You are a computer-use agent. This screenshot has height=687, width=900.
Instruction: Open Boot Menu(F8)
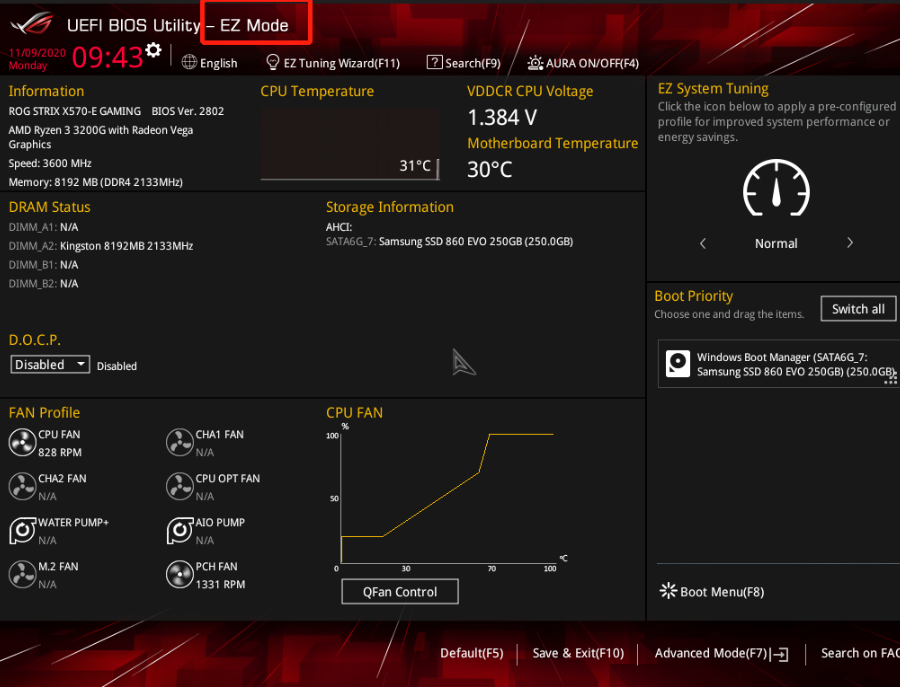click(722, 592)
